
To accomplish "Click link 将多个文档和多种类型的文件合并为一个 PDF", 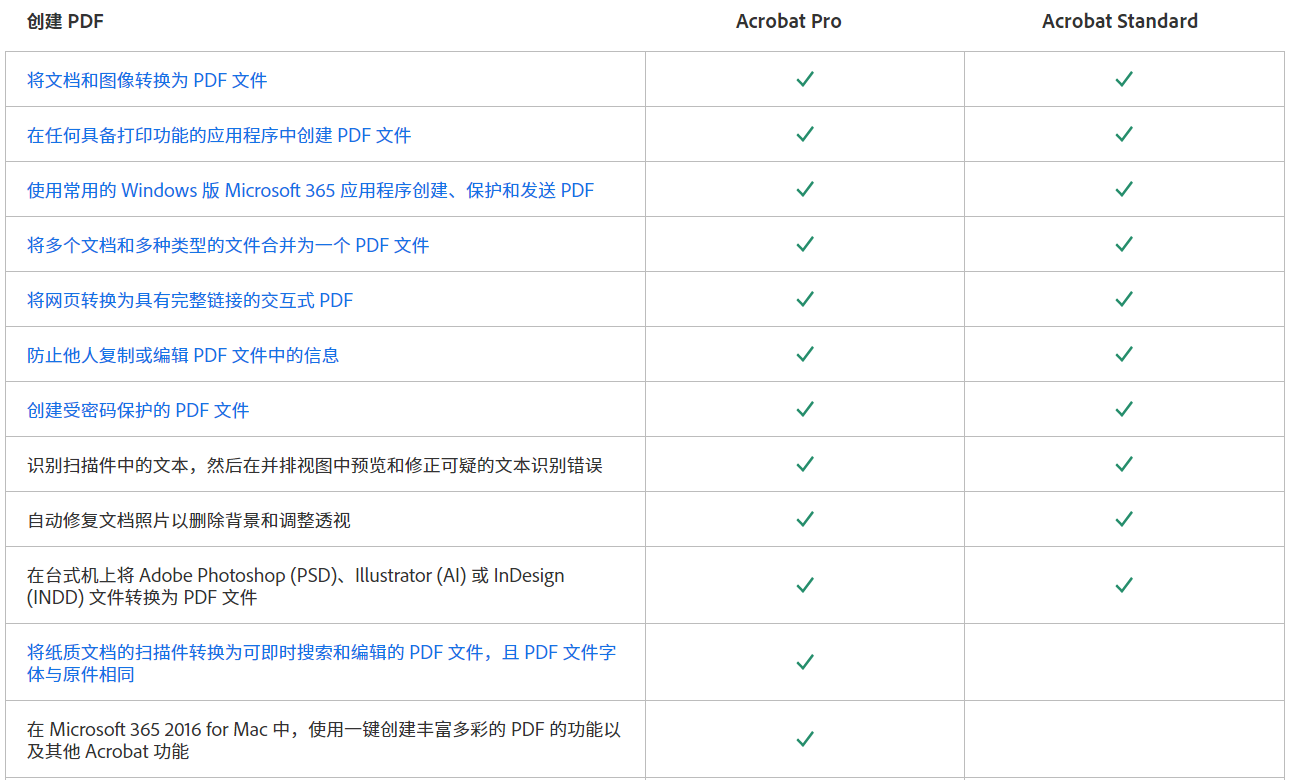I will (x=228, y=245).
